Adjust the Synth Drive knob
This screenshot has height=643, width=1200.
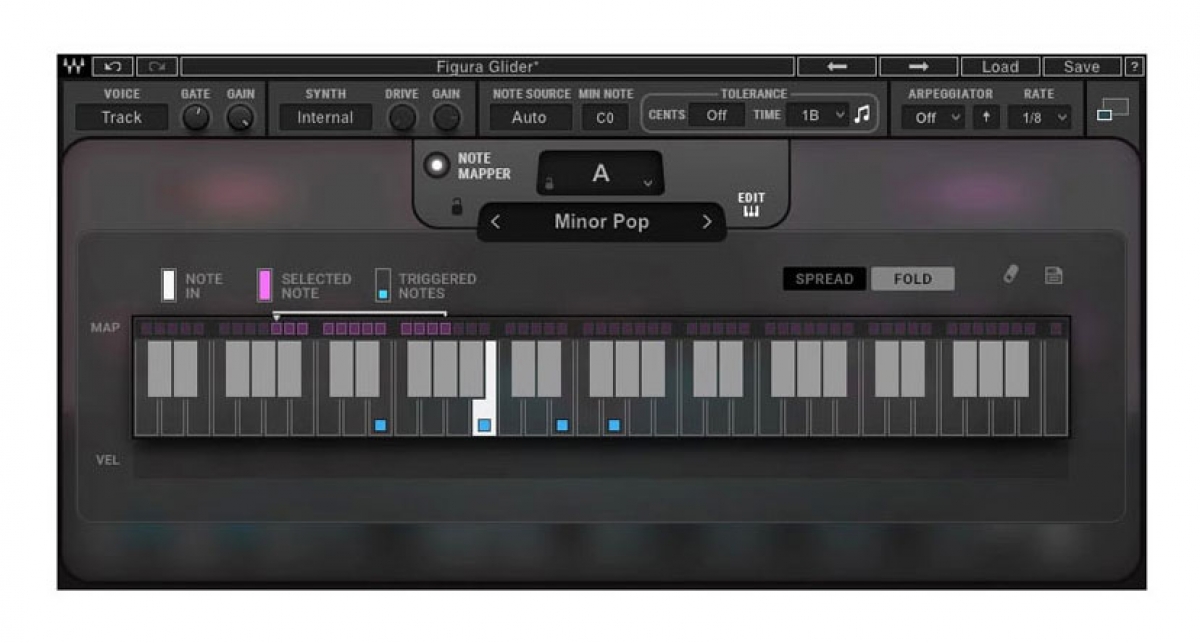pos(401,118)
